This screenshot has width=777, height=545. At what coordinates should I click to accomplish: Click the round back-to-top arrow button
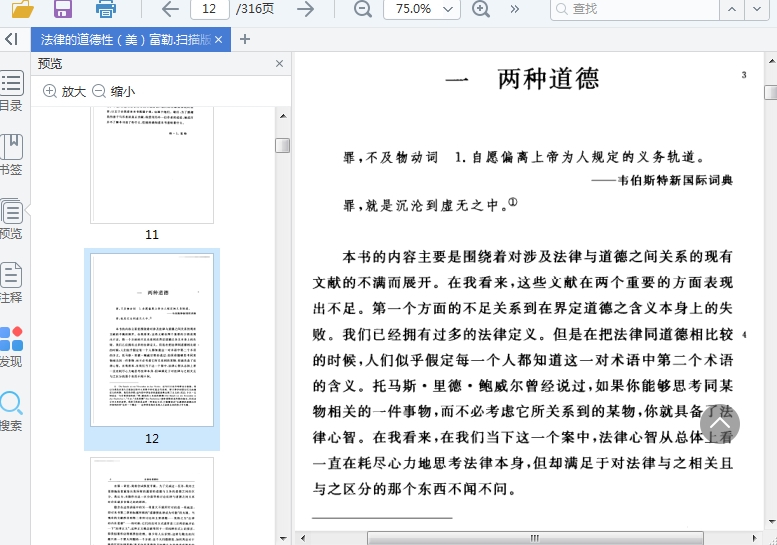coord(720,424)
